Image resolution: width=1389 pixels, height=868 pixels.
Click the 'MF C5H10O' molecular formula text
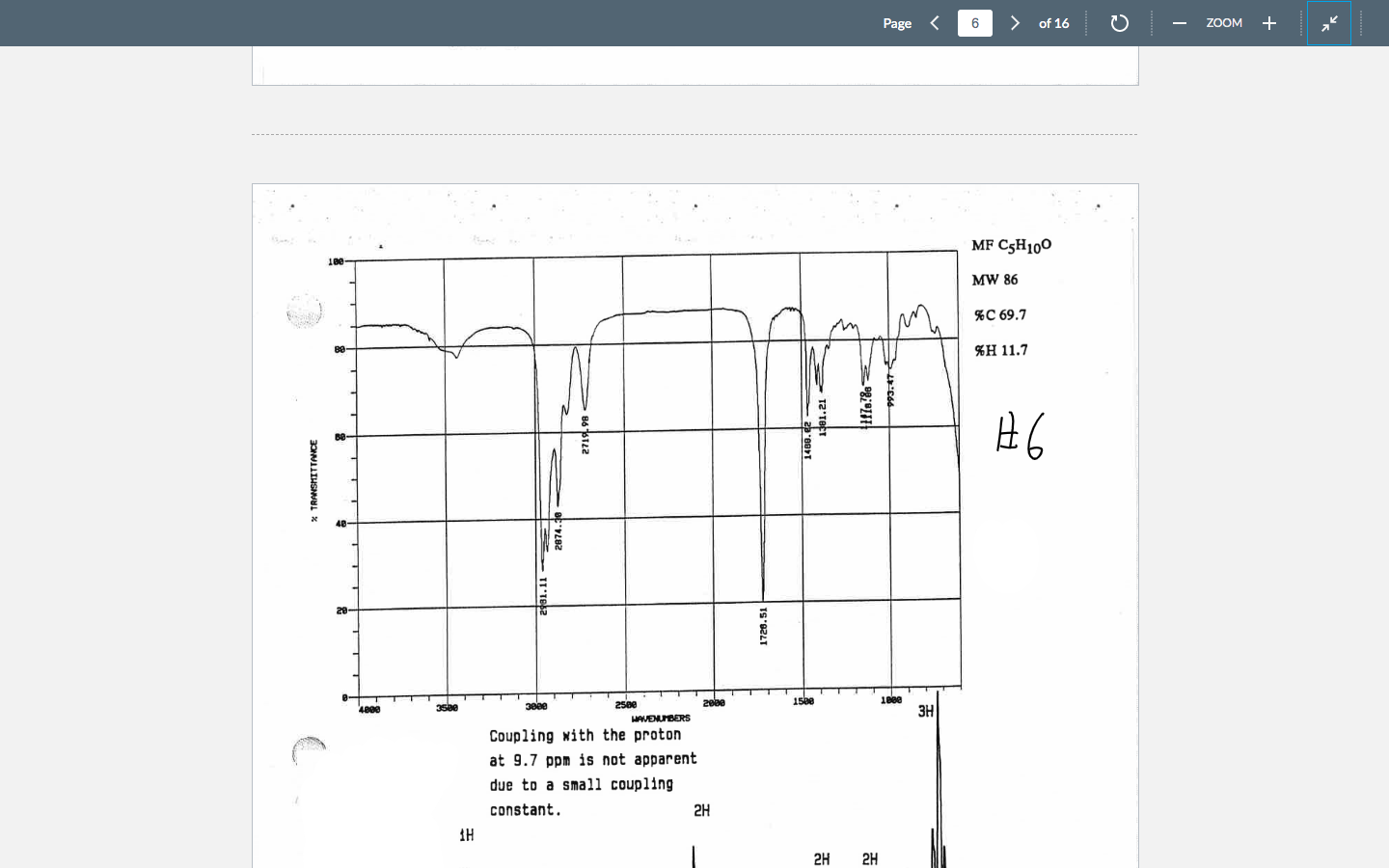[x=1011, y=246]
